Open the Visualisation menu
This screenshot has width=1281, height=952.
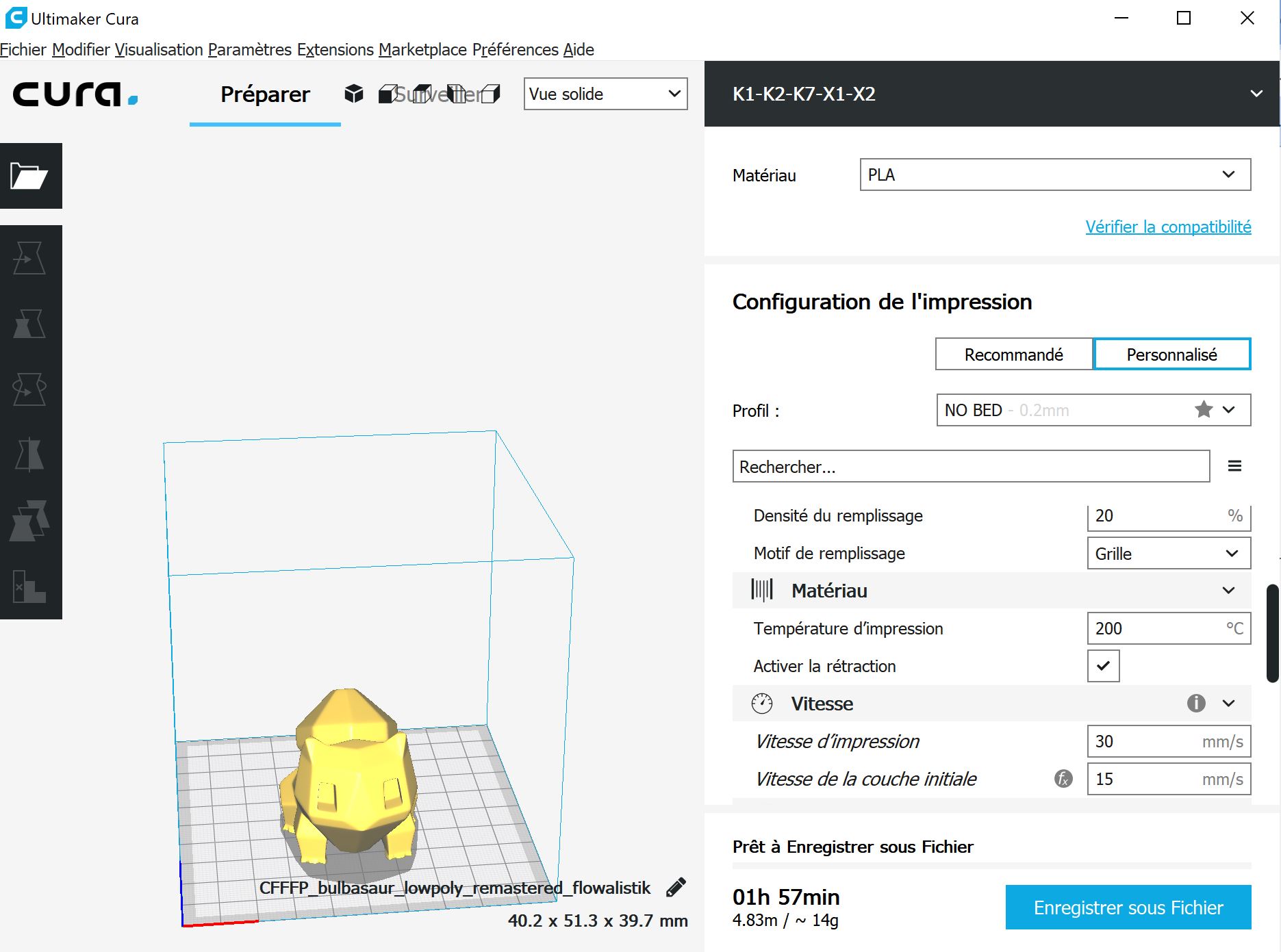pos(159,49)
